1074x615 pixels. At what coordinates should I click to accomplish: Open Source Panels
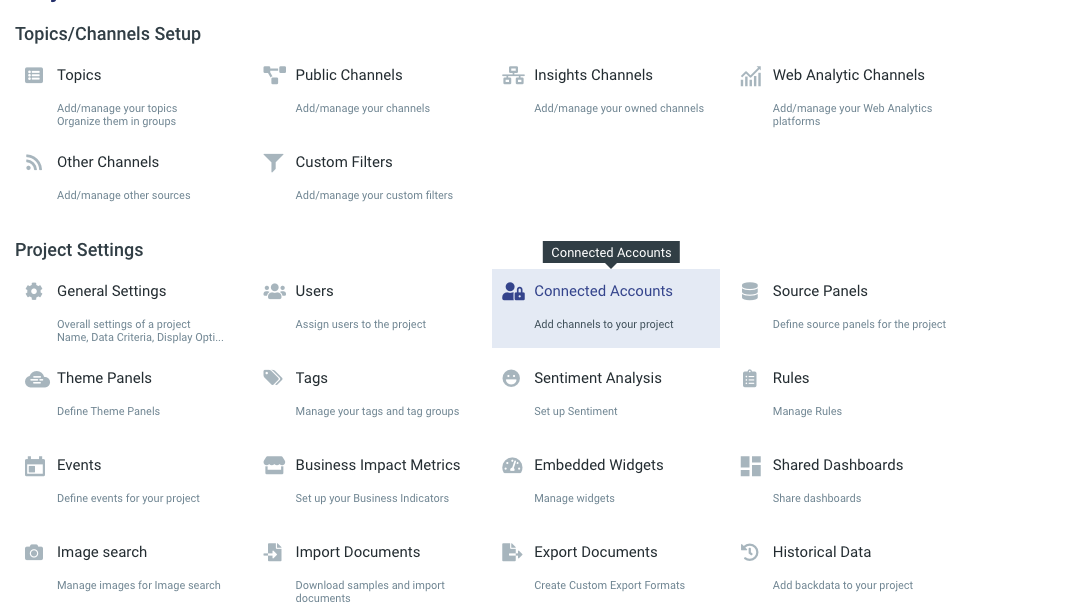tap(820, 291)
